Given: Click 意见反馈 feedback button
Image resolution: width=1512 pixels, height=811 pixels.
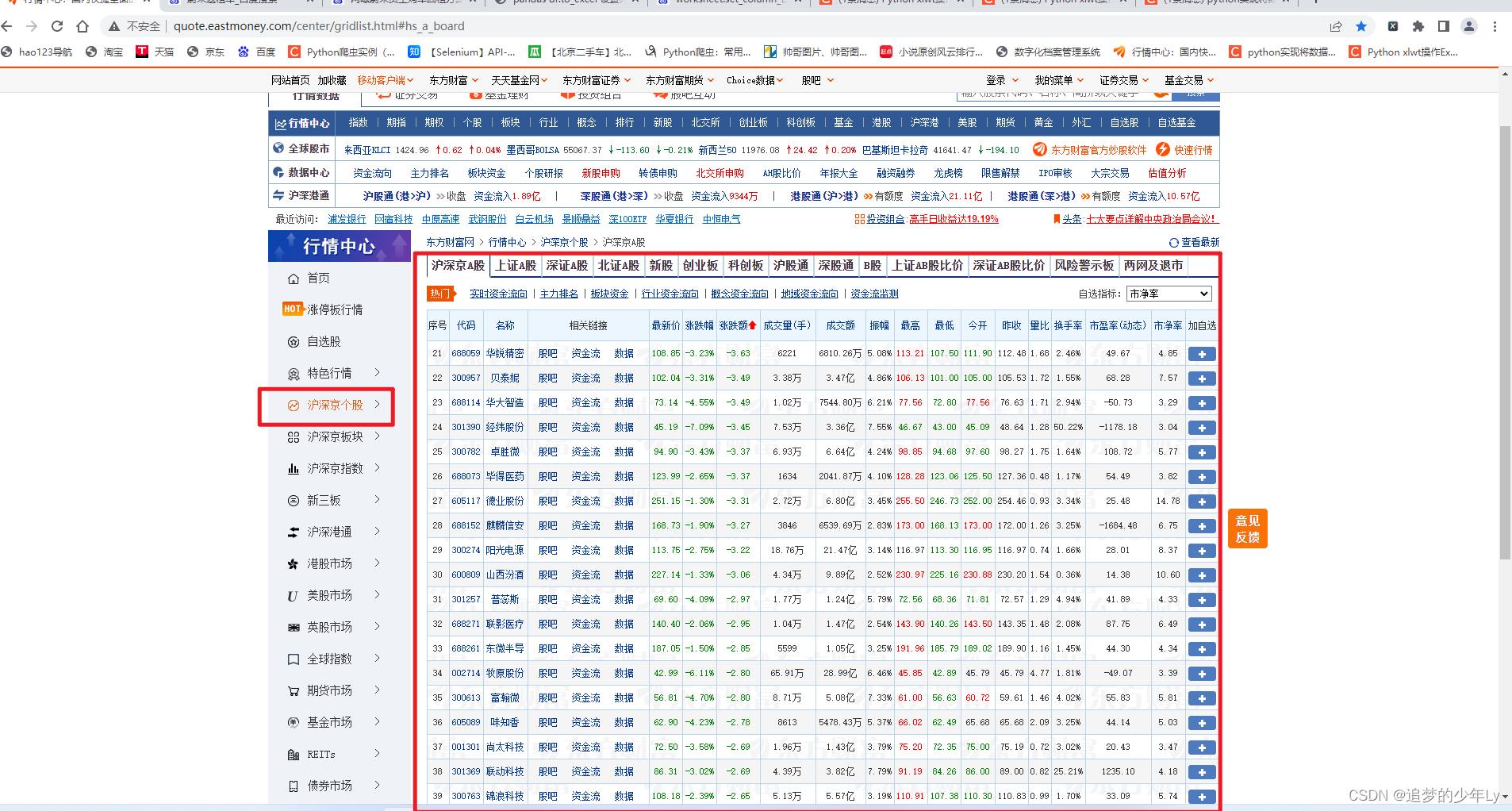Looking at the screenshot, I should 1248,528.
